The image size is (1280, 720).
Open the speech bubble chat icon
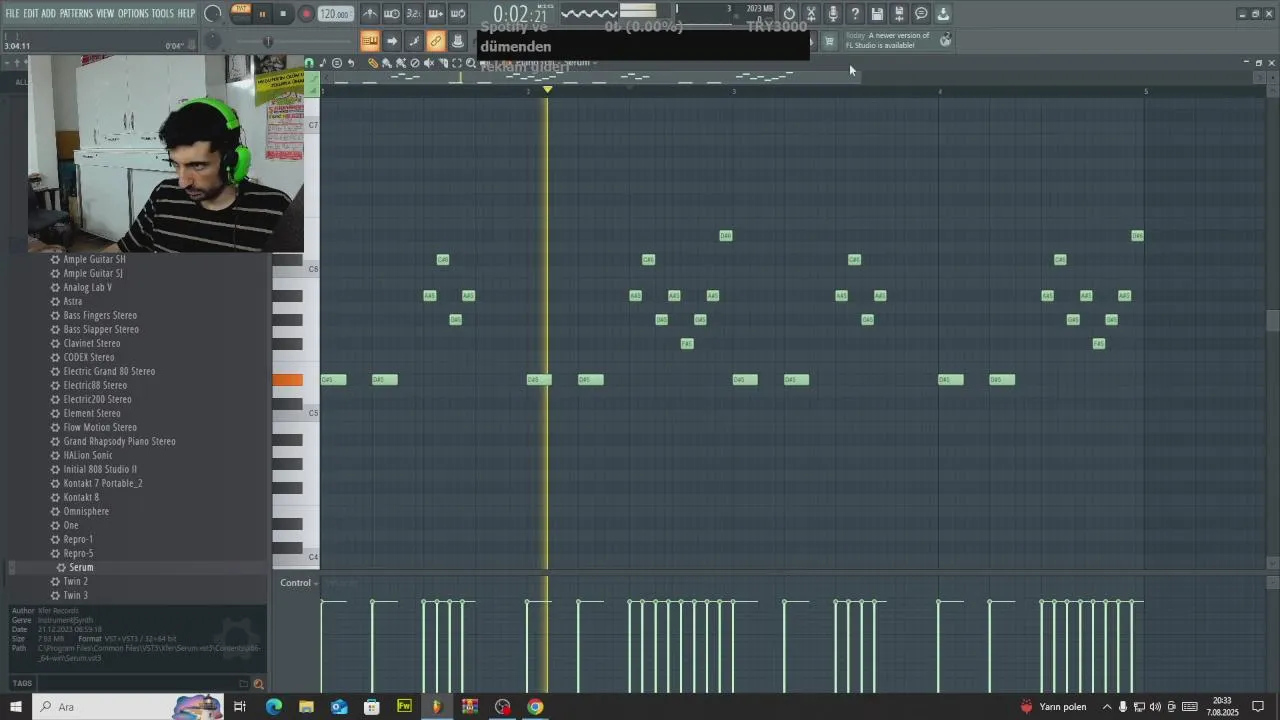click(x=921, y=14)
